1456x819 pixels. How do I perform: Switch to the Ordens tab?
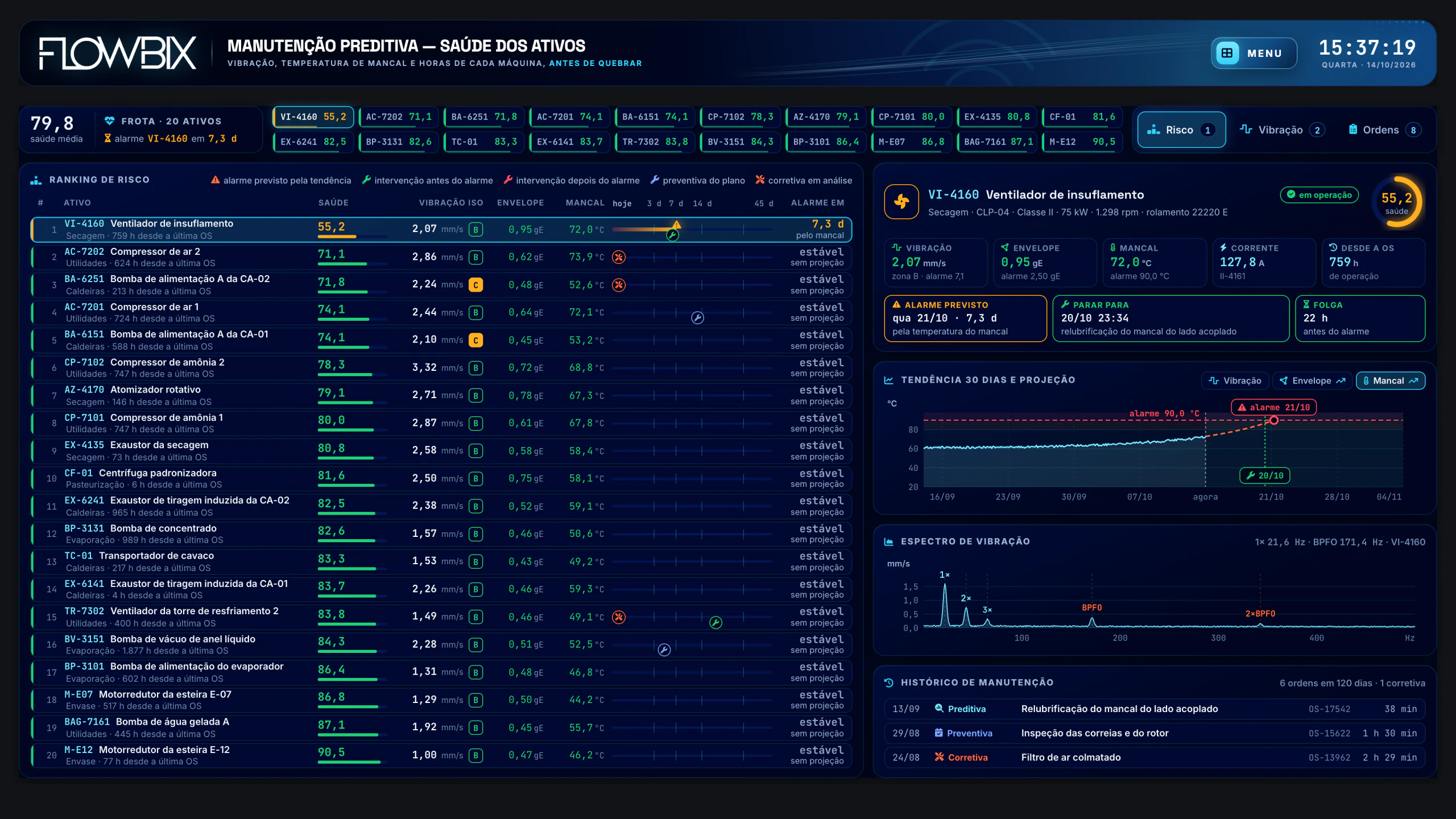(1385, 130)
